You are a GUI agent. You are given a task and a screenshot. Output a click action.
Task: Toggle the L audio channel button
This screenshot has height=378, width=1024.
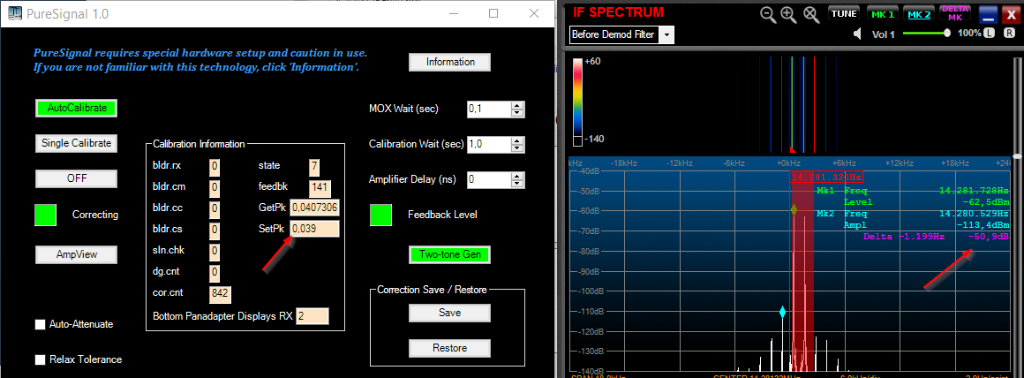(989, 33)
